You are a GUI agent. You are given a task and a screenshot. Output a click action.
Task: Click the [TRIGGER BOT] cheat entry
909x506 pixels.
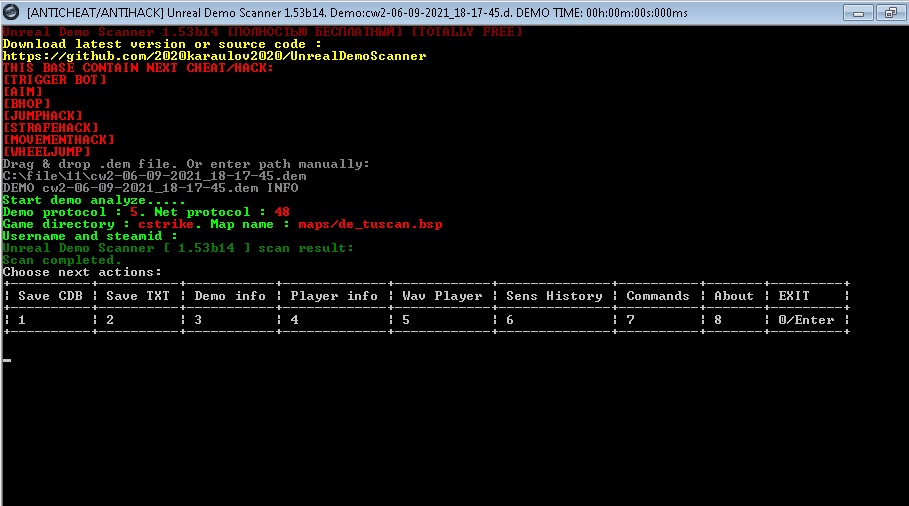coord(55,80)
